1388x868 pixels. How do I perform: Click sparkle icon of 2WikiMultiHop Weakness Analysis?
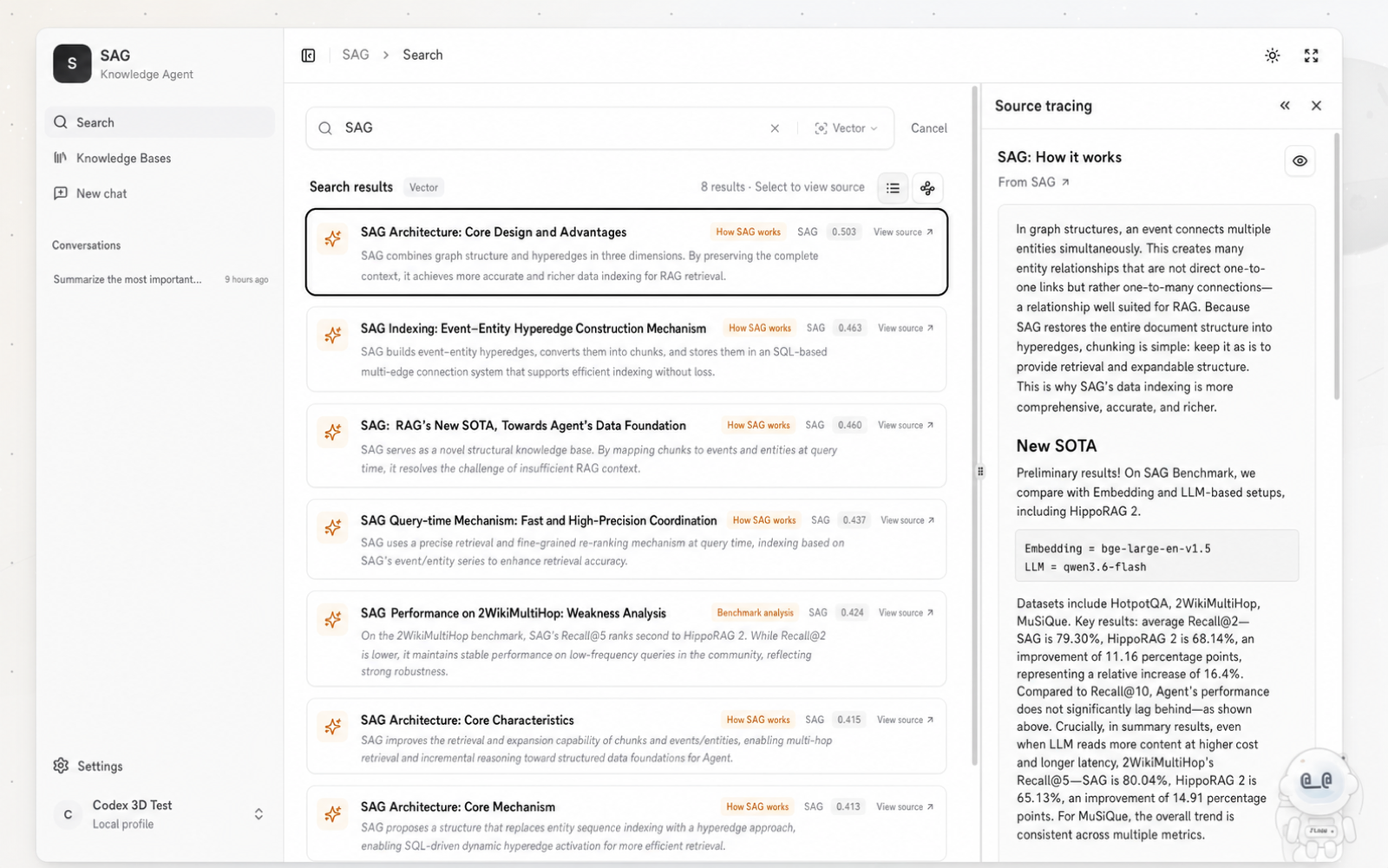pyautogui.click(x=332, y=619)
